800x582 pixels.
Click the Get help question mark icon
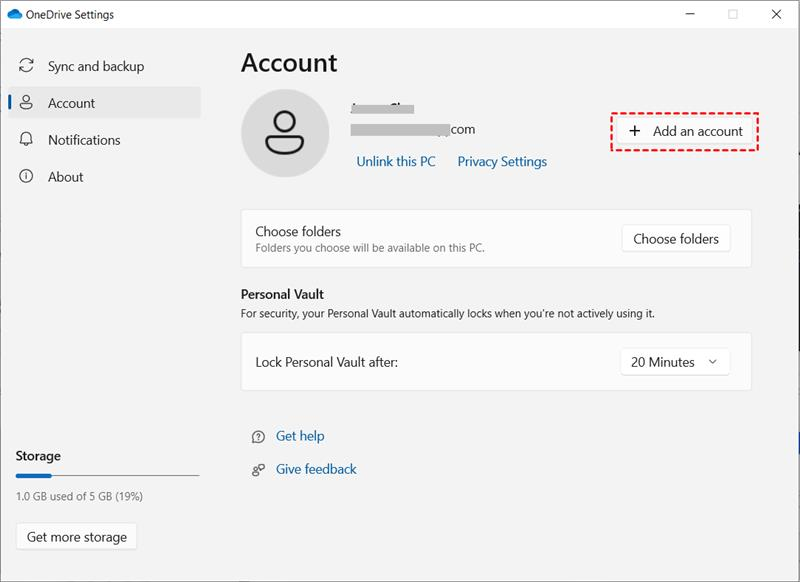pos(258,437)
